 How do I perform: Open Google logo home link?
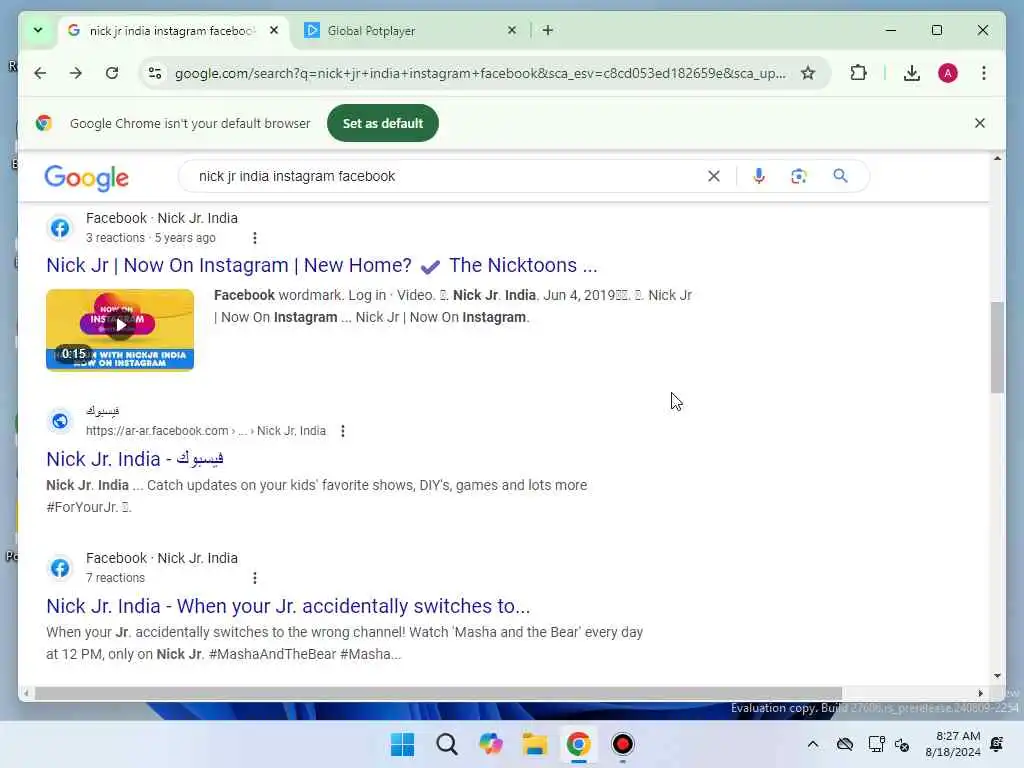pos(86,178)
